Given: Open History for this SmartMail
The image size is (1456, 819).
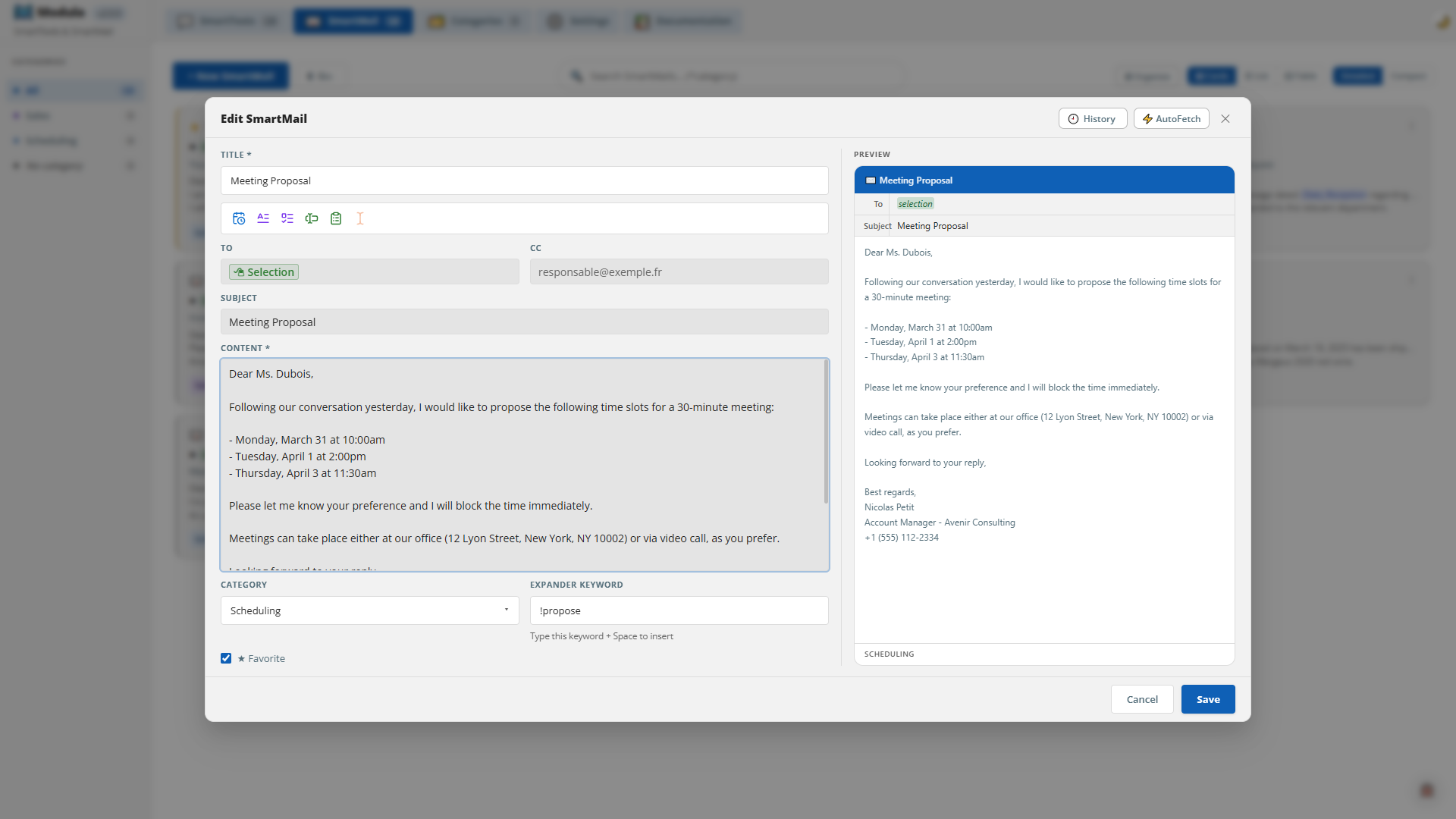Looking at the screenshot, I should pos(1093,119).
